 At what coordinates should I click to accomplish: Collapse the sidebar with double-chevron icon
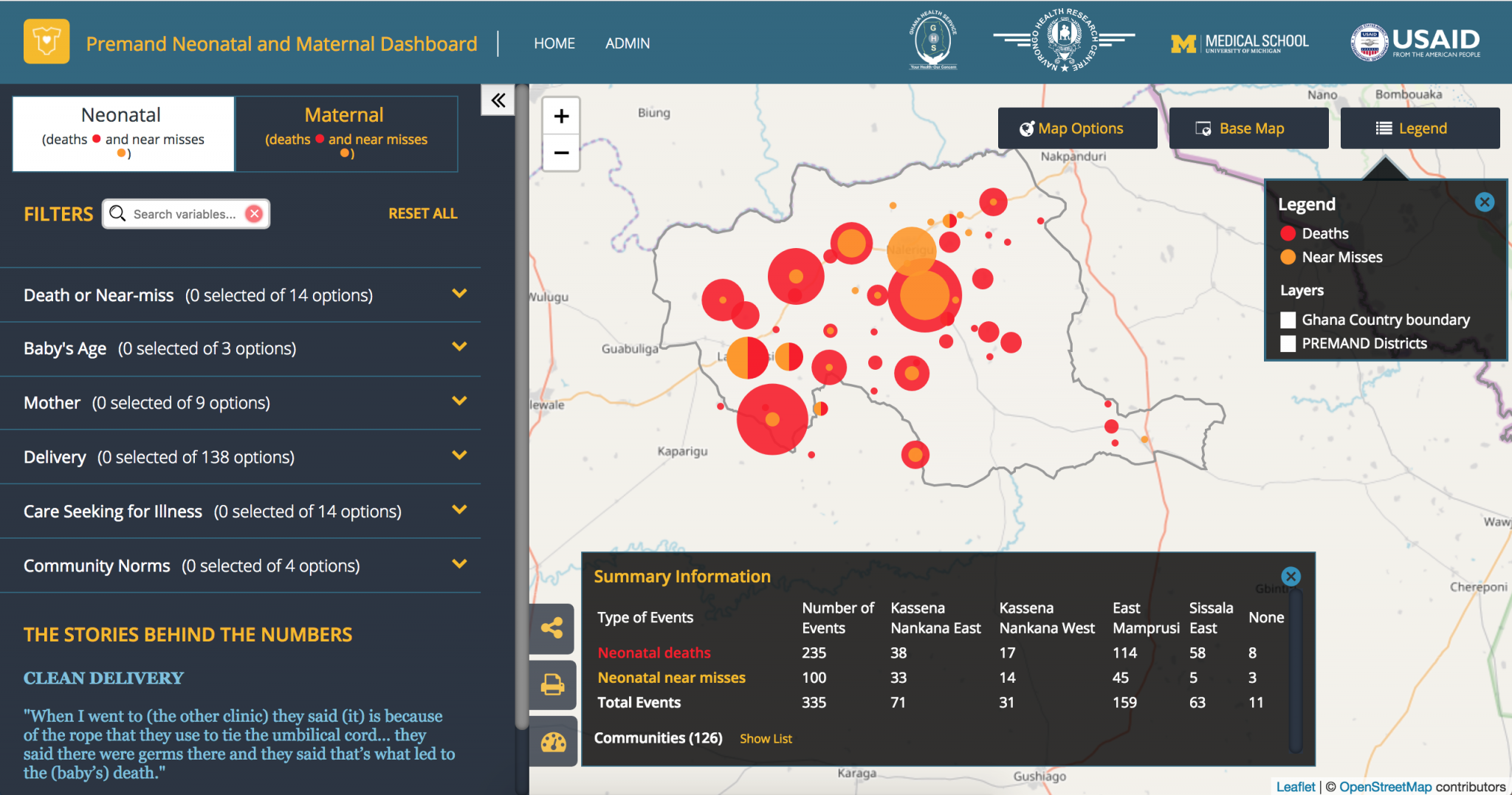tap(498, 100)
